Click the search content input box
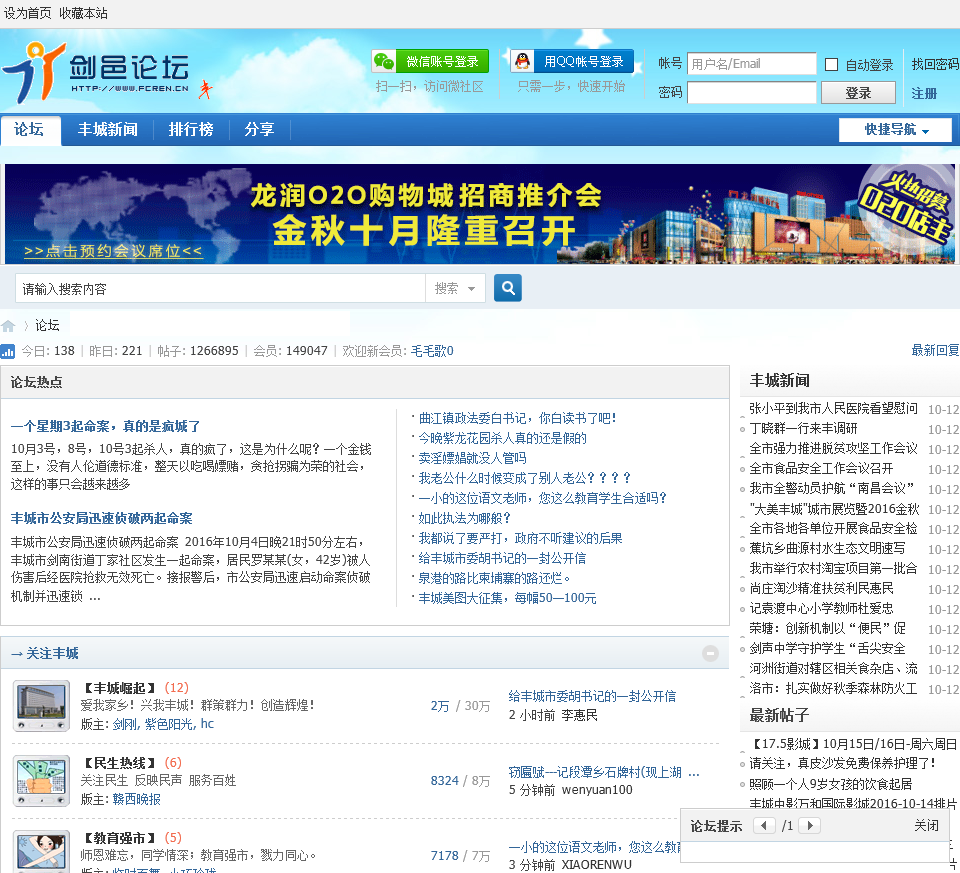 tap(220, 288)
